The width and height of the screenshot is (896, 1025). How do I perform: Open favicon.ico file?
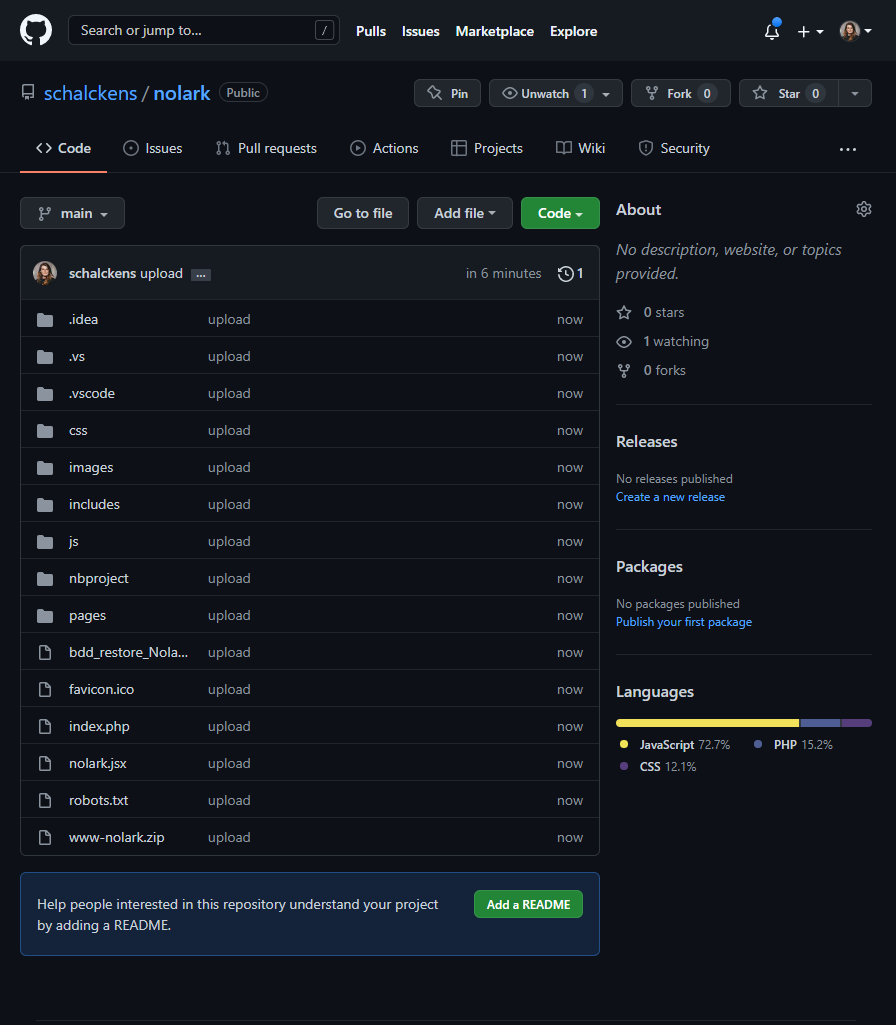(101, 689)
